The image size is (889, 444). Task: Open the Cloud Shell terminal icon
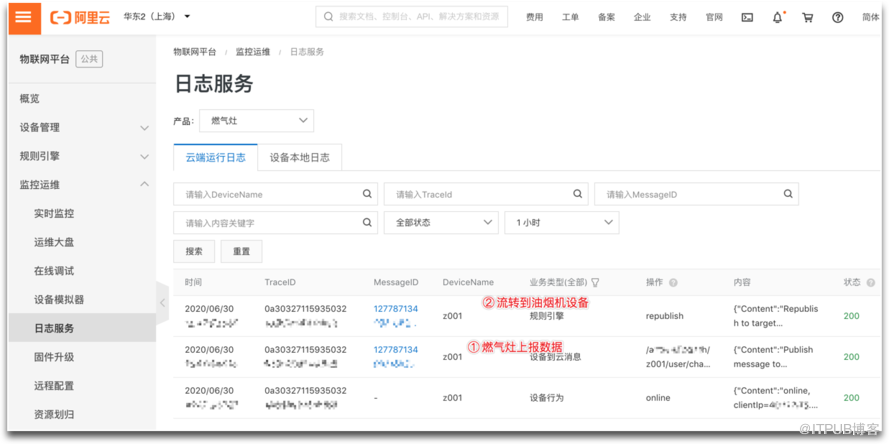(747, 17)
